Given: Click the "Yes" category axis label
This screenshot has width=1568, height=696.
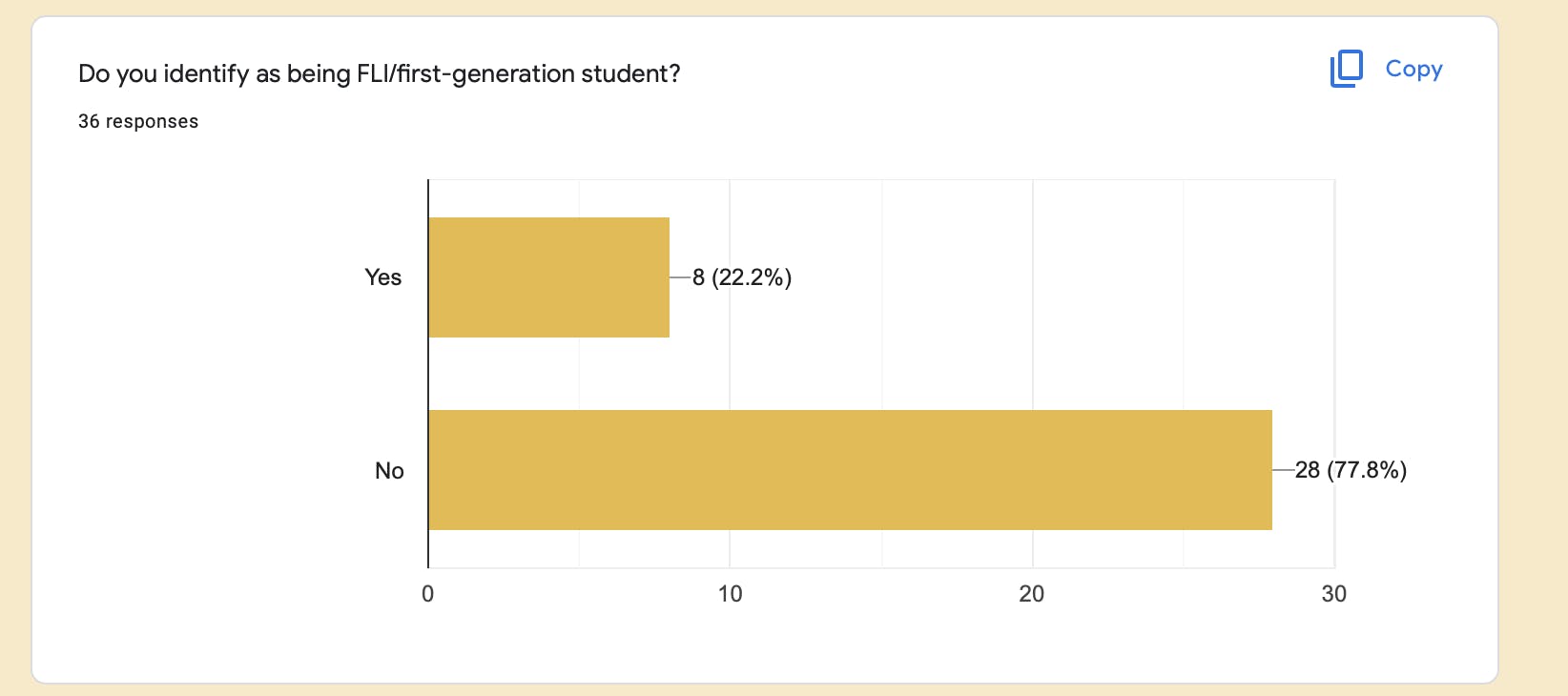Looking at the screenshot, I should (382, 277).
